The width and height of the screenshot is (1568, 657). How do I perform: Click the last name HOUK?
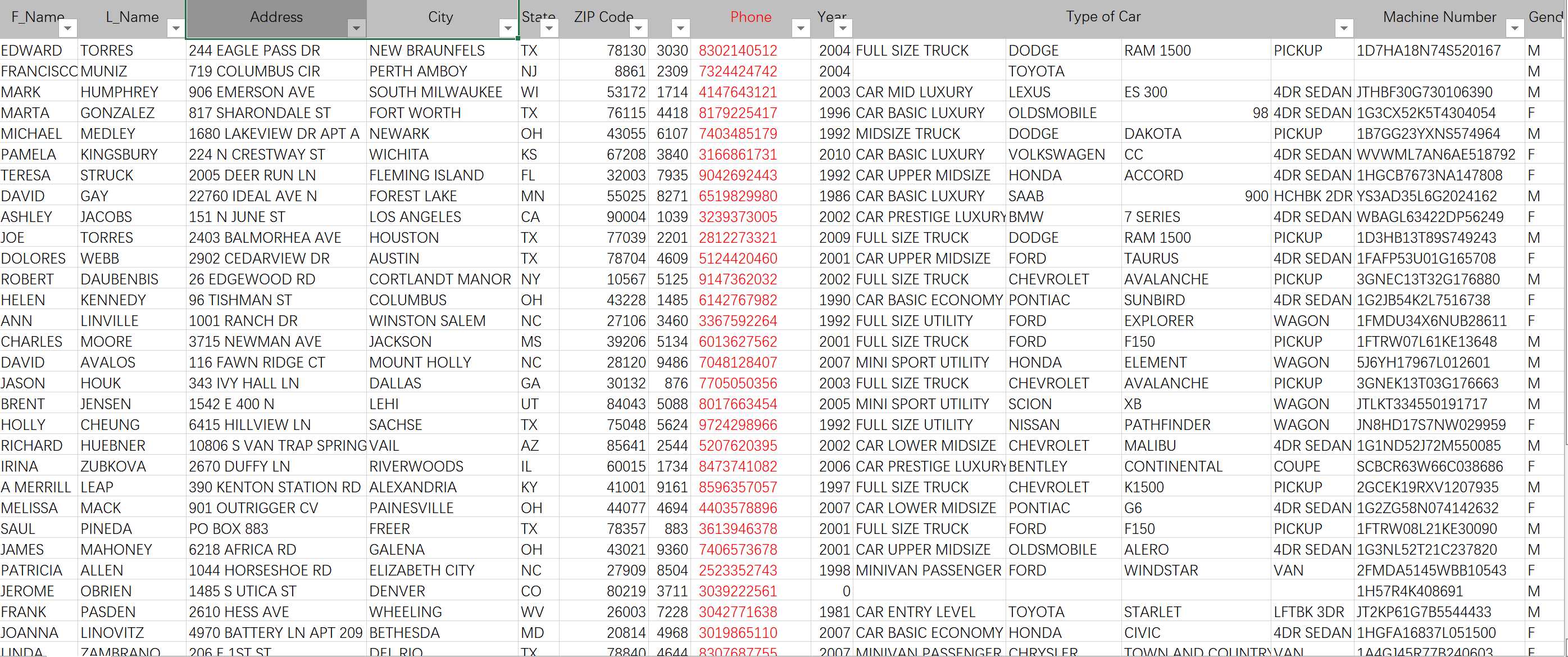(131, 383)
